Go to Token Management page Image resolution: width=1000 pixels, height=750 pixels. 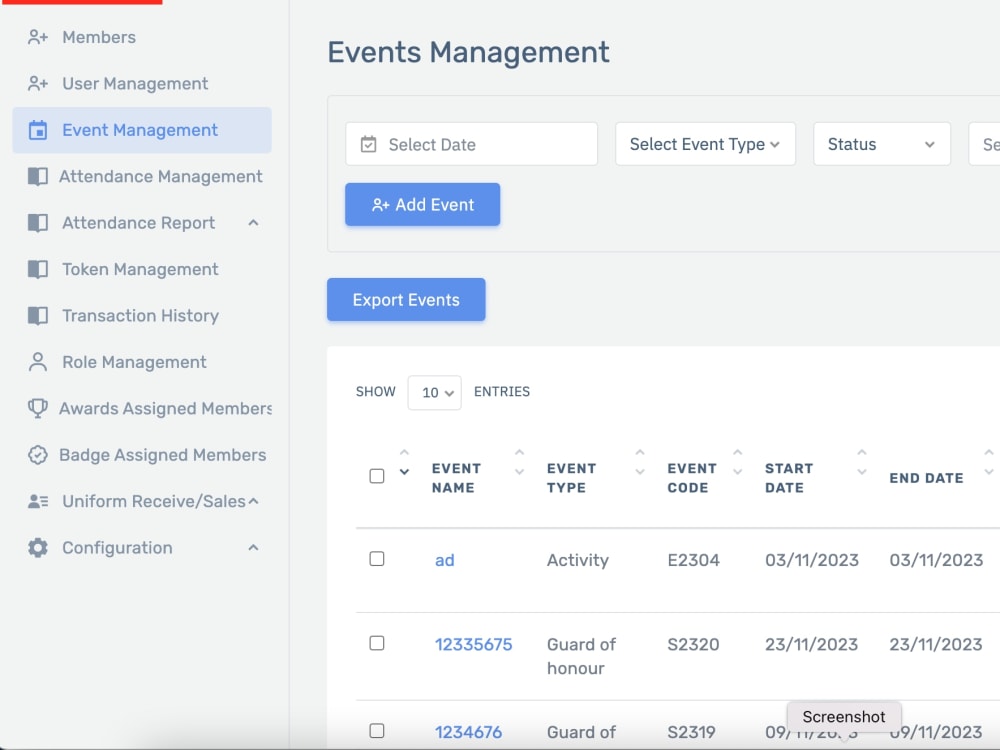point(140,270)
